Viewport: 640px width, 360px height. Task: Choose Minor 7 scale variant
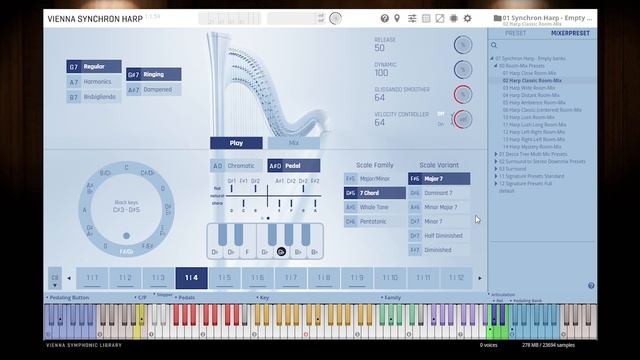(439, 222)
